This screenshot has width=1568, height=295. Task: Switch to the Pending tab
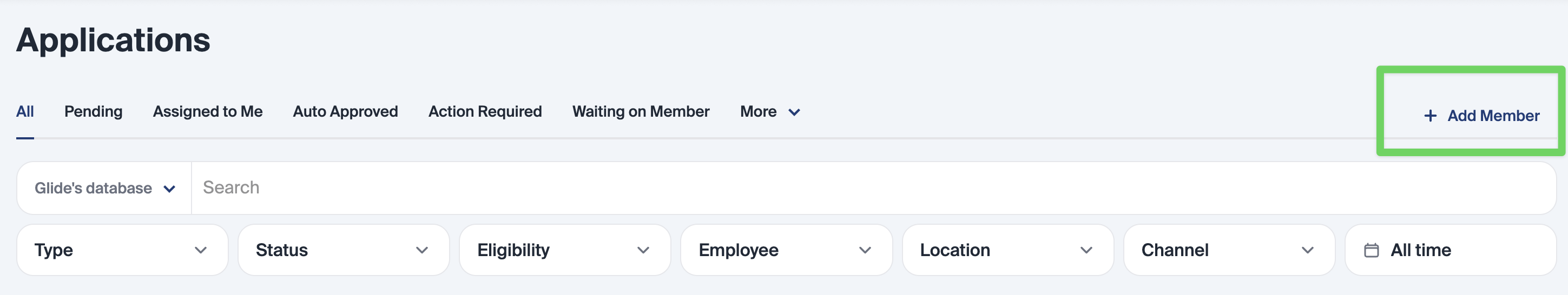[93, 112]
